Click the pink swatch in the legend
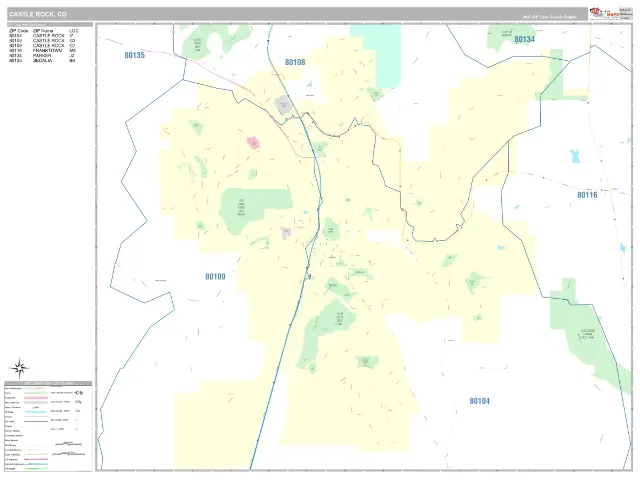Viewport: 640px width, 480px height. 36,398
